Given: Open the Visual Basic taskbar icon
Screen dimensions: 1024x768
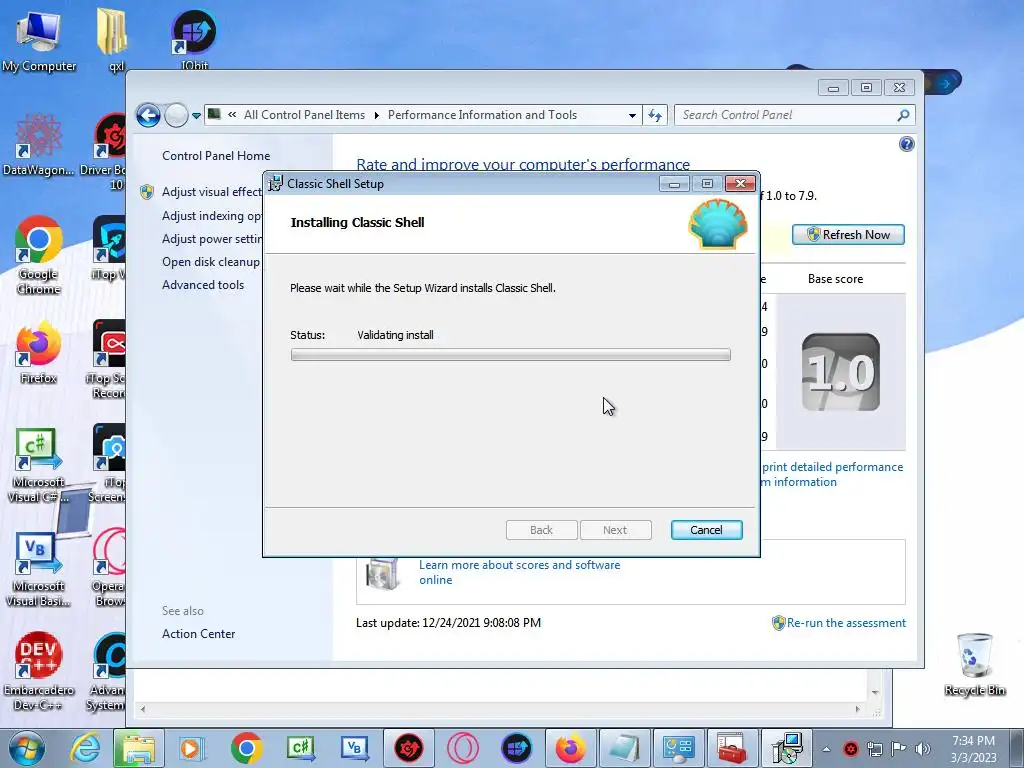Looking at the screenshot, I should 355,748.
